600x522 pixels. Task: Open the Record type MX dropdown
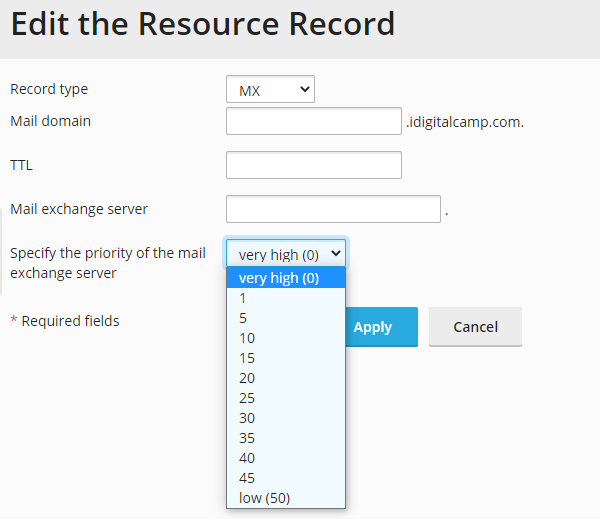[270, 90]
